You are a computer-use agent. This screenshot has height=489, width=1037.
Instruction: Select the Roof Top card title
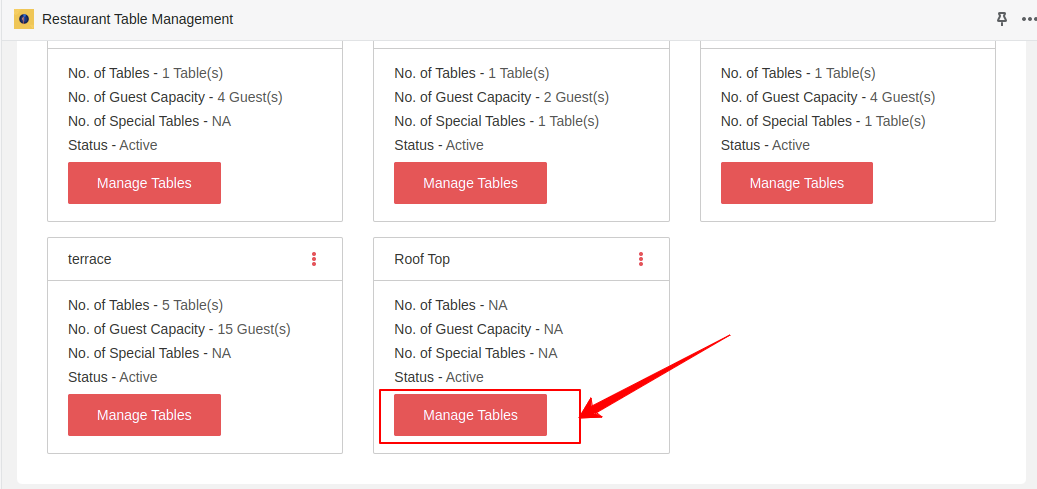coord(422,259)
